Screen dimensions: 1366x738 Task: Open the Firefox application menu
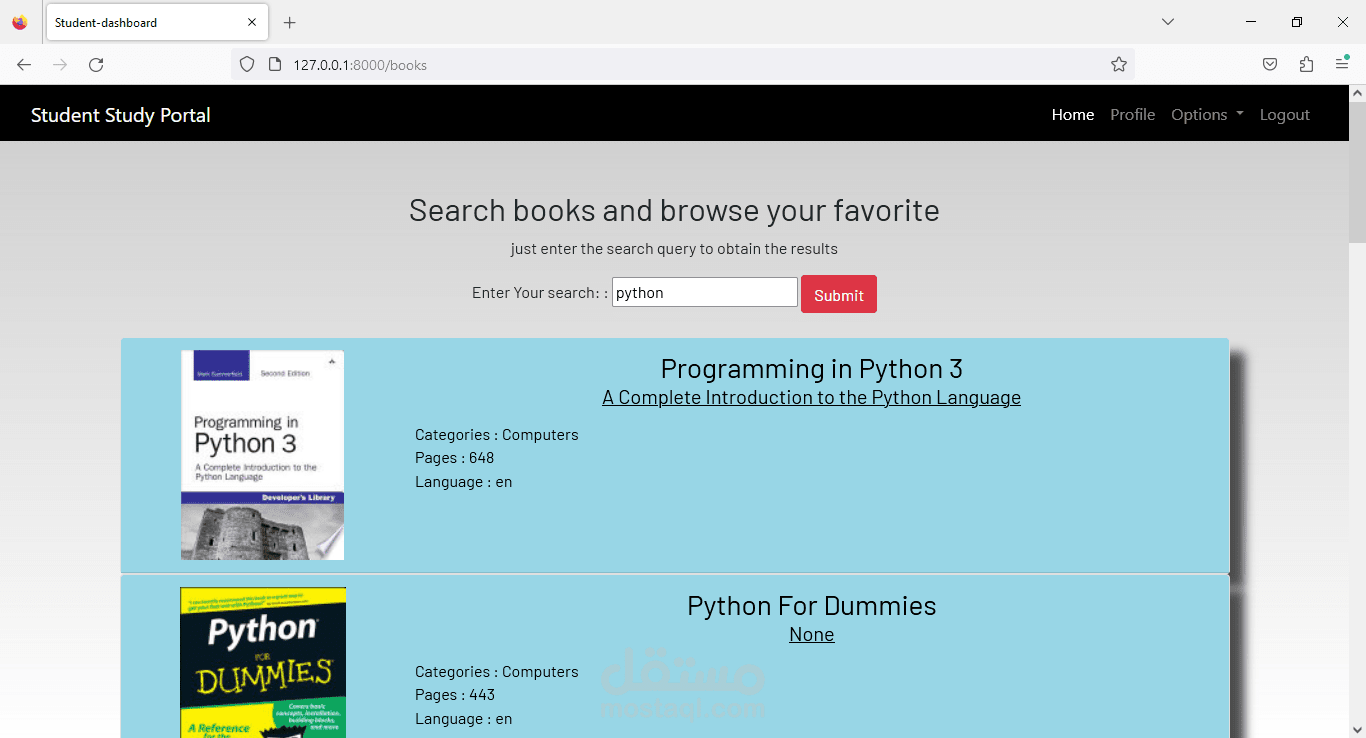click(x=1342, y=65)
